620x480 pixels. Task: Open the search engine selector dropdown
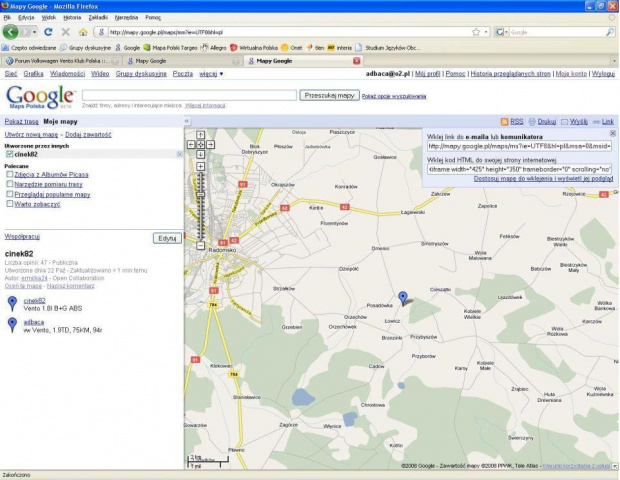pos(503,32)
